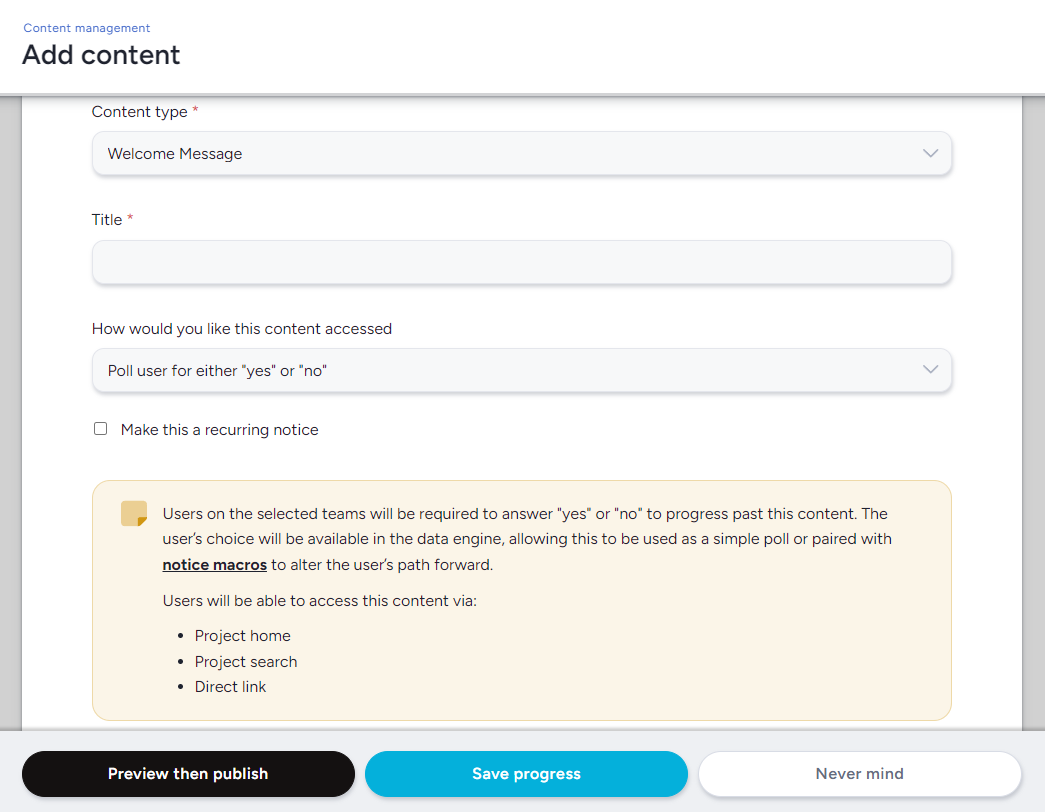Click the Project home list item
Screen dimensions: 1045x812
[242, 636]
